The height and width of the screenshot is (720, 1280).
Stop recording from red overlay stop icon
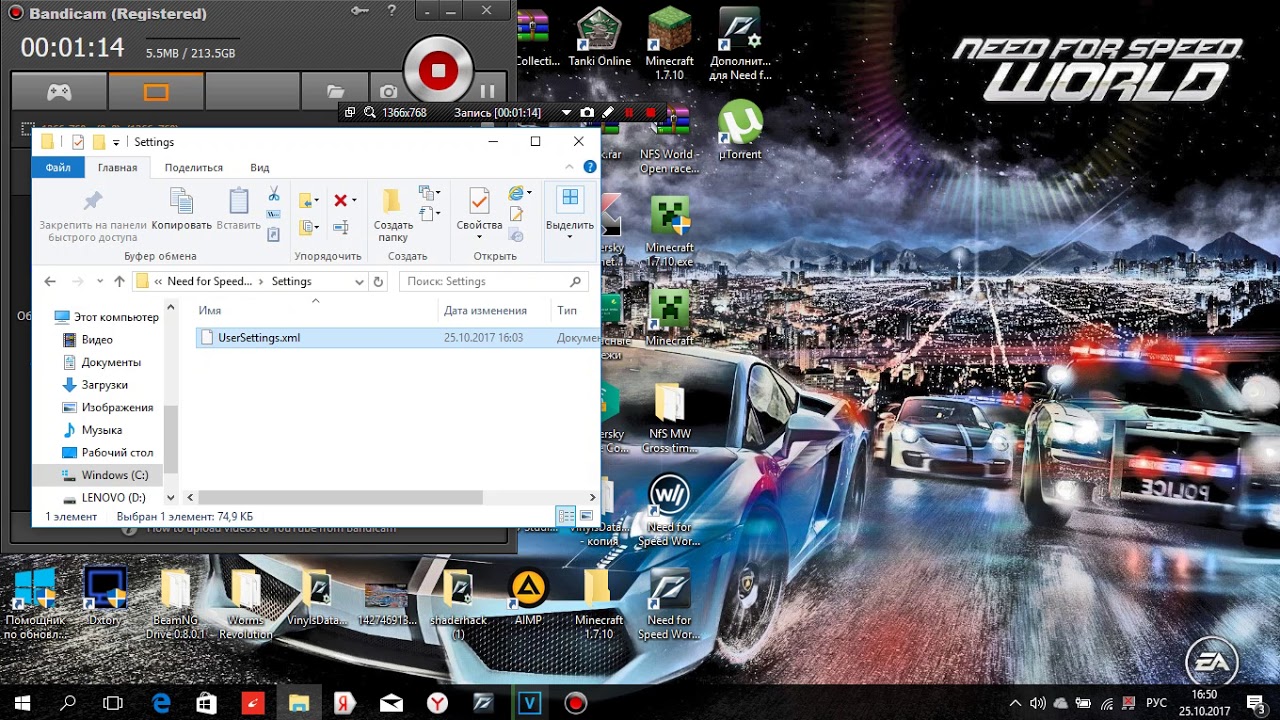pos(651,113)
